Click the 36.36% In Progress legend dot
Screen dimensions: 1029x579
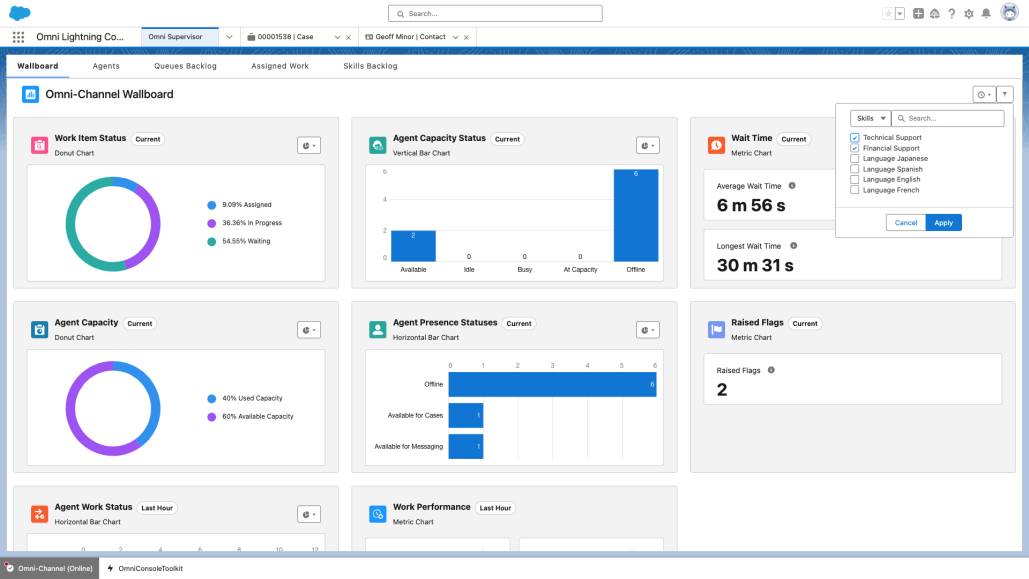click(x=211, y=223)
